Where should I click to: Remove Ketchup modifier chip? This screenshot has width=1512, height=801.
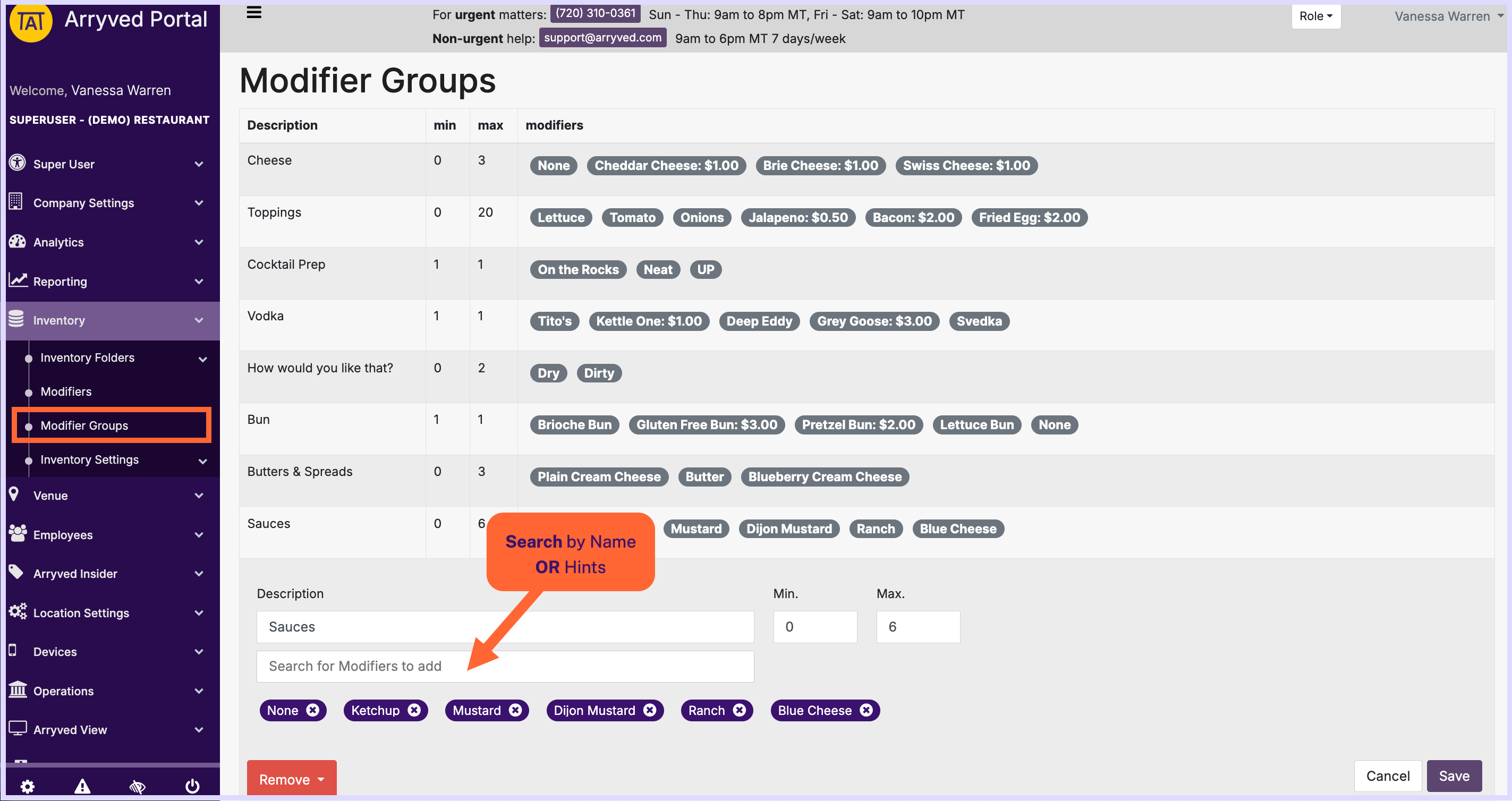(414, 710)
